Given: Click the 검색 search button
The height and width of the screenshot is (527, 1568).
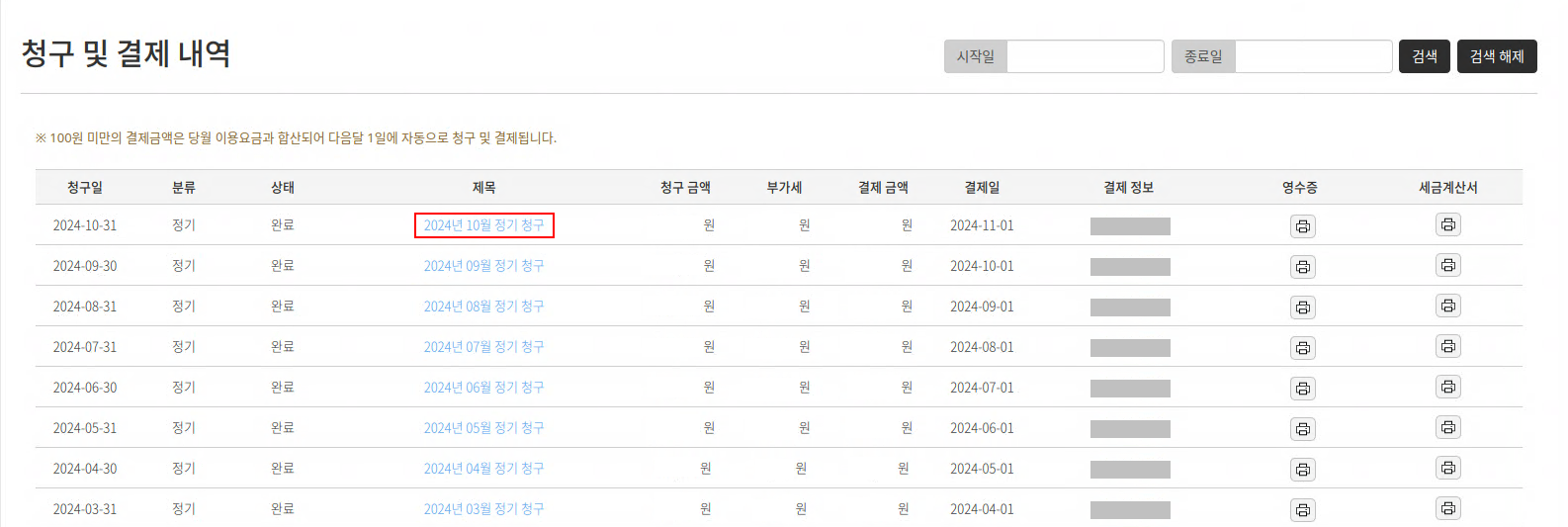Looking at the screenshot, I should 1424,56.
